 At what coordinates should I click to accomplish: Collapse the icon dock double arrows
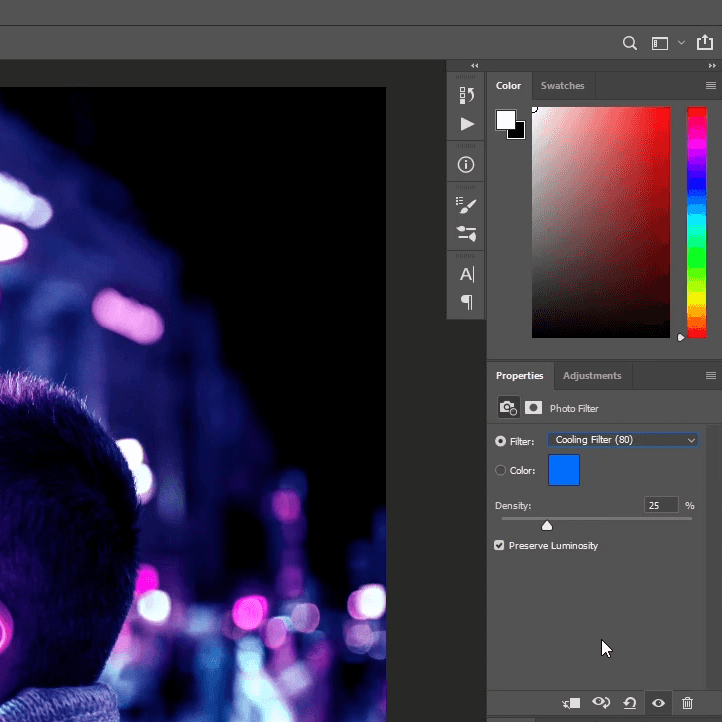pos(474,66)
